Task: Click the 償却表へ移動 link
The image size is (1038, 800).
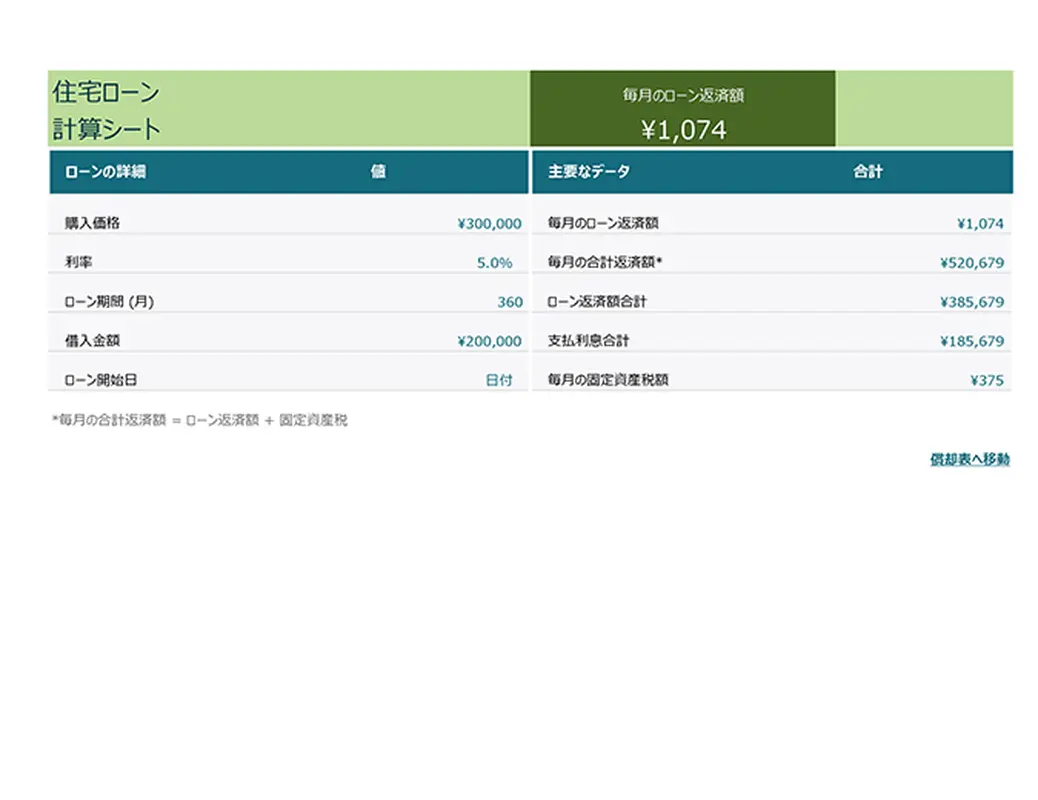Action: pos(969,460)
